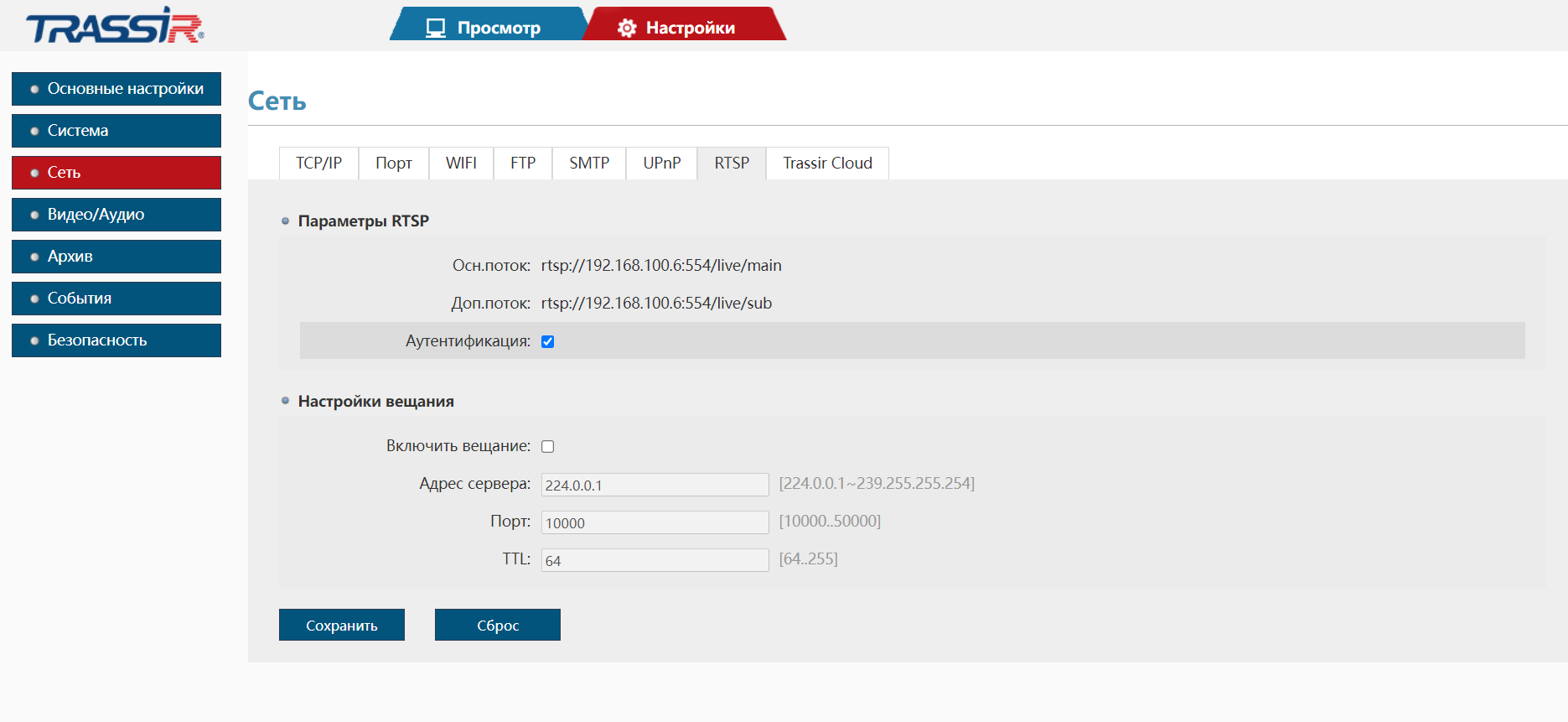Open Безопасность sidebar section
The image size is (1568, 722).
[x=116, y=340]
